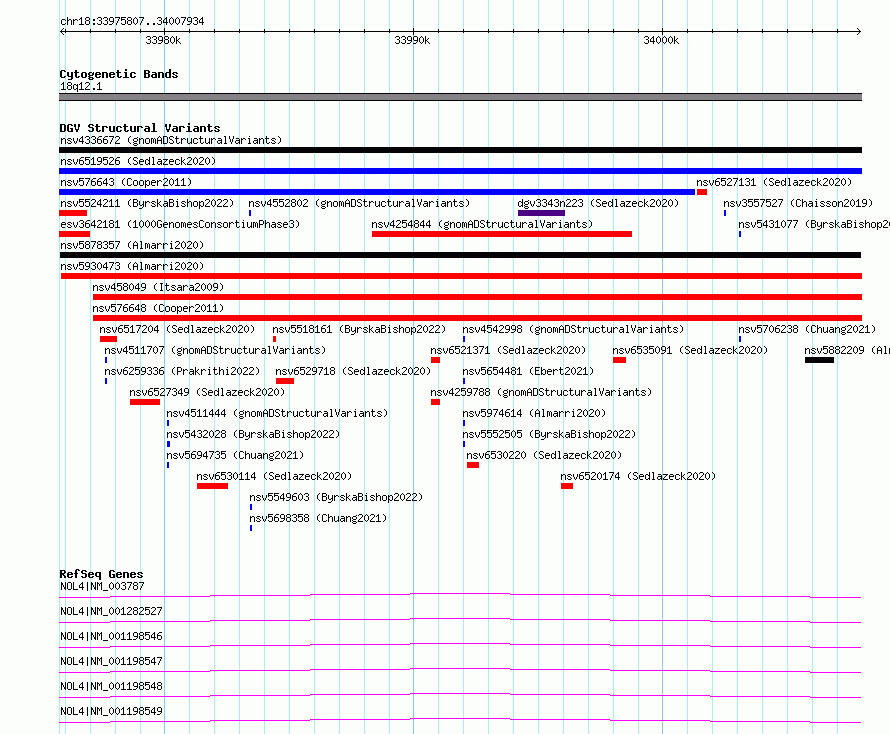Viewport: 890px width, 734px height.
Task: Open nsv6527349 (Sedlazeck2020) label
Action: pyautogui.click(x=207, y=392)
